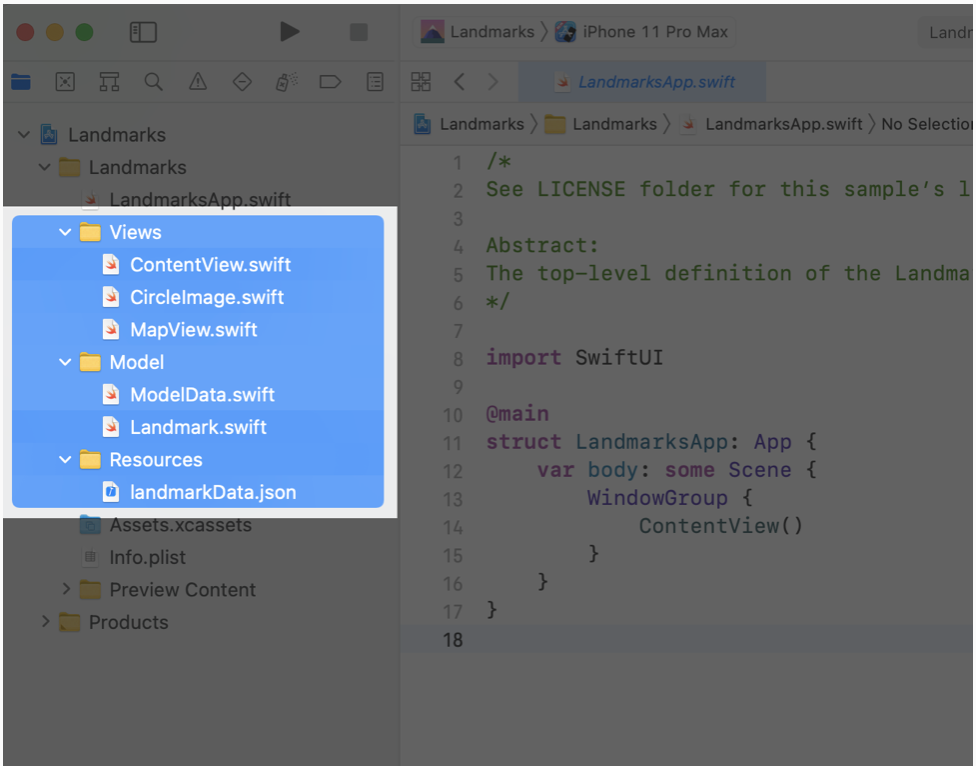Click line number 10 in gutter

point(453,414)
